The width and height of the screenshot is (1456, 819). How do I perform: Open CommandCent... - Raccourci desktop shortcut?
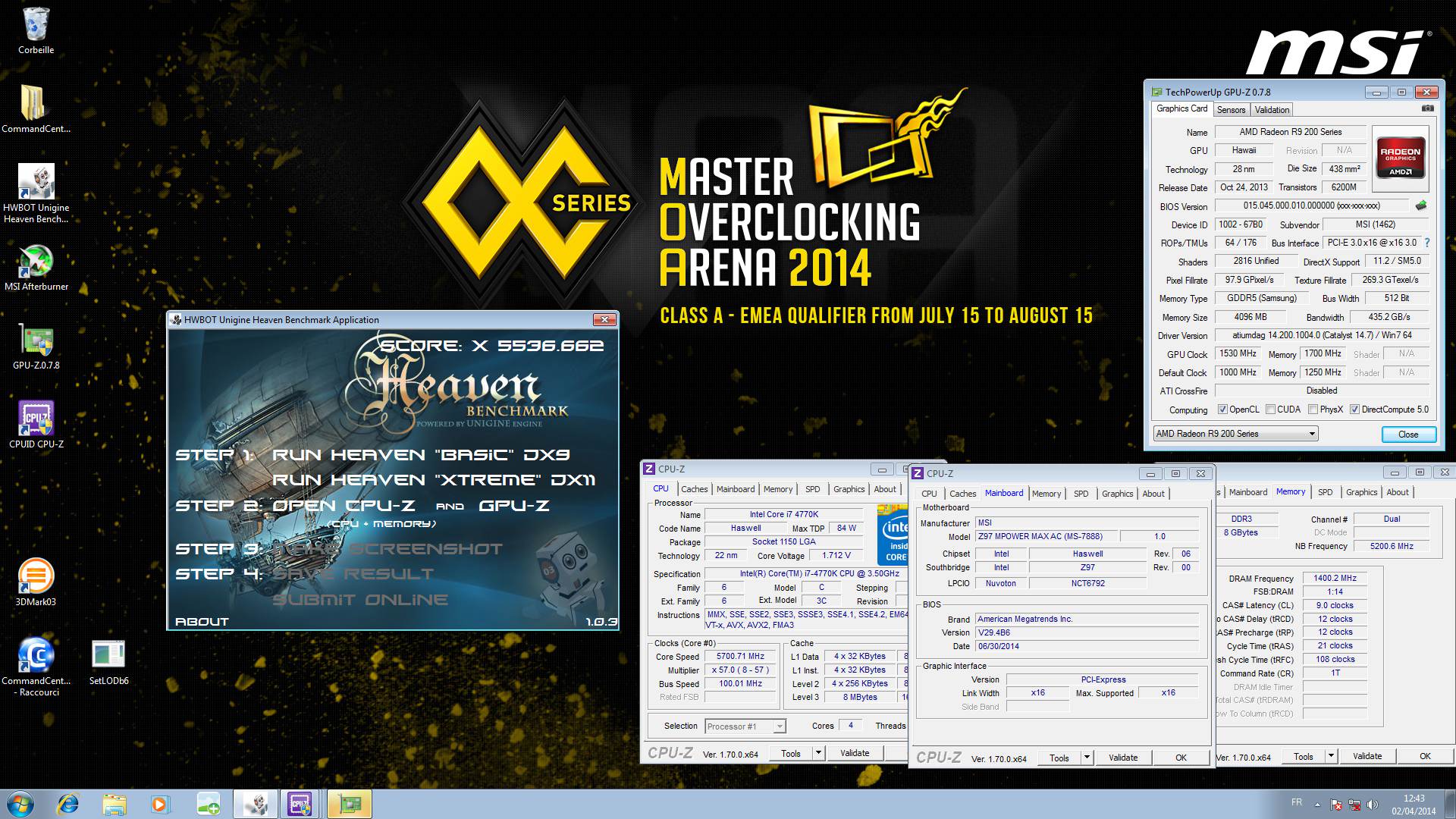36,666
